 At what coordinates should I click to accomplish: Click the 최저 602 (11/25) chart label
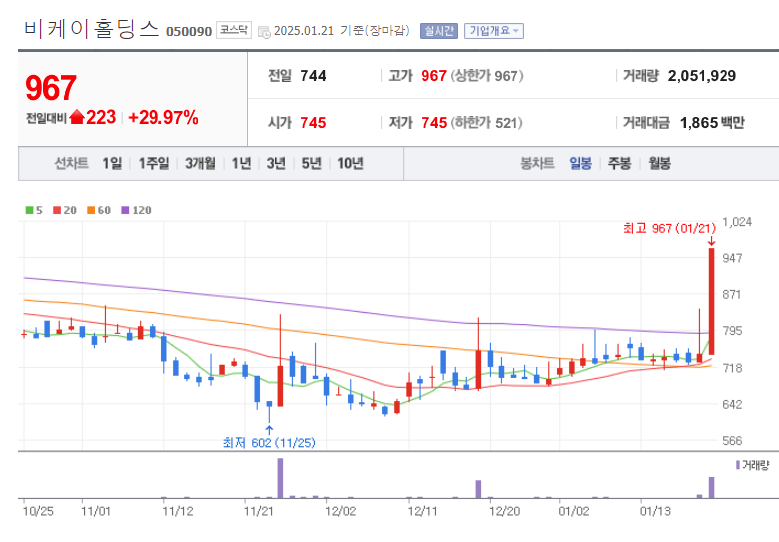[269, 443]
